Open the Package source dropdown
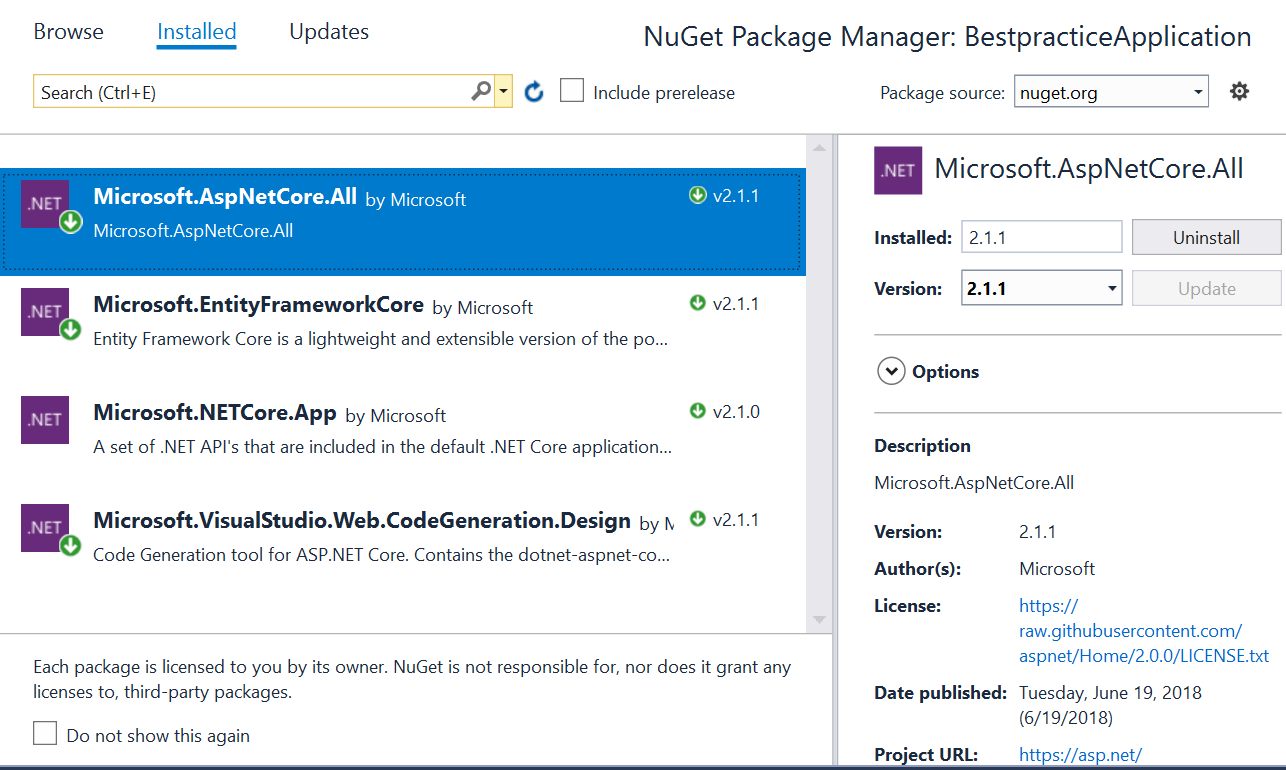1286x770 pixels. click(1111, 92)
